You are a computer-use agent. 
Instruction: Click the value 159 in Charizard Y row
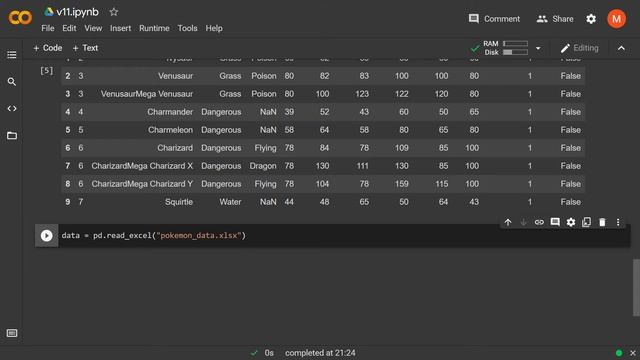[x=402, y=184]
